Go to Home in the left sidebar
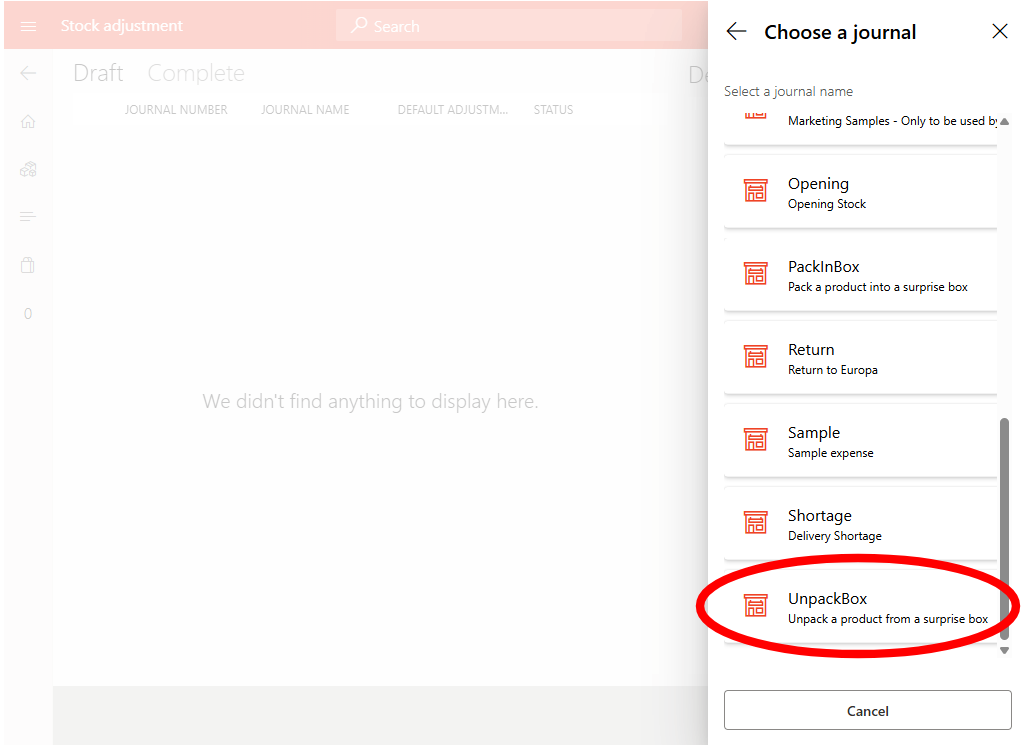The width and height of the screenshot is (1023, 745). point(28,121)
